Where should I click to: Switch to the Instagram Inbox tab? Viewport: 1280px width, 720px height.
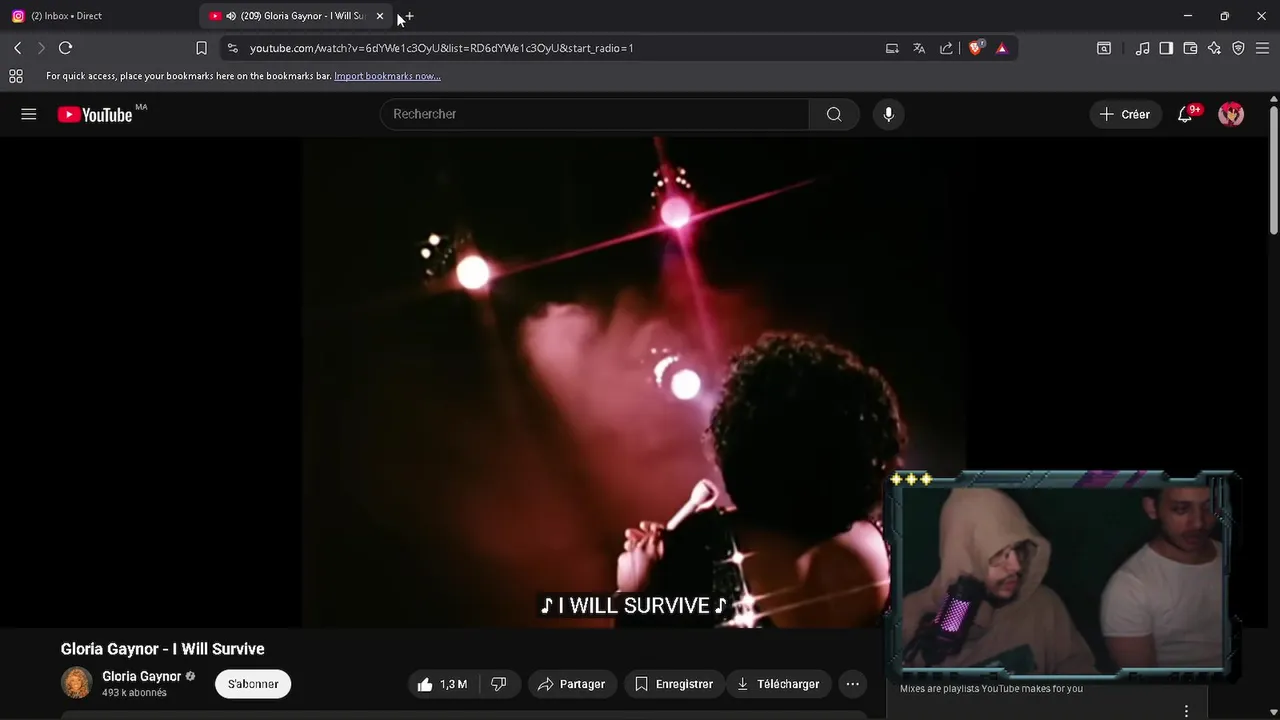point(100,16)
